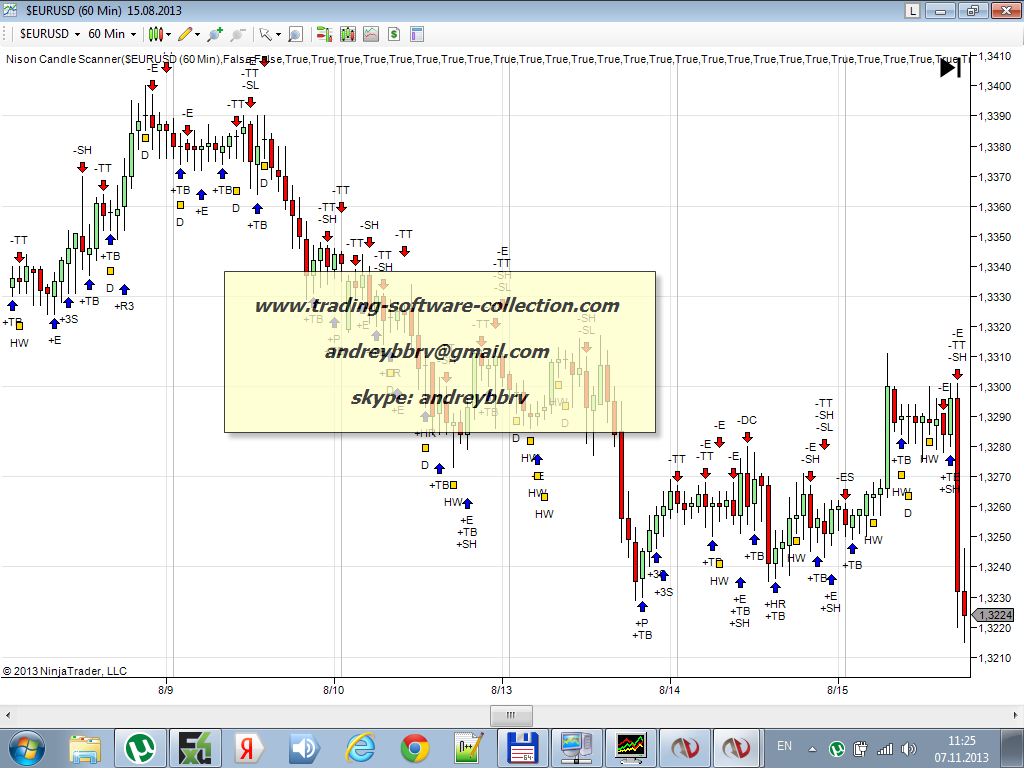Jump to latest bar with skip-forward arrow
This screenshot has width=1024, height=768.
coord(950,68)
